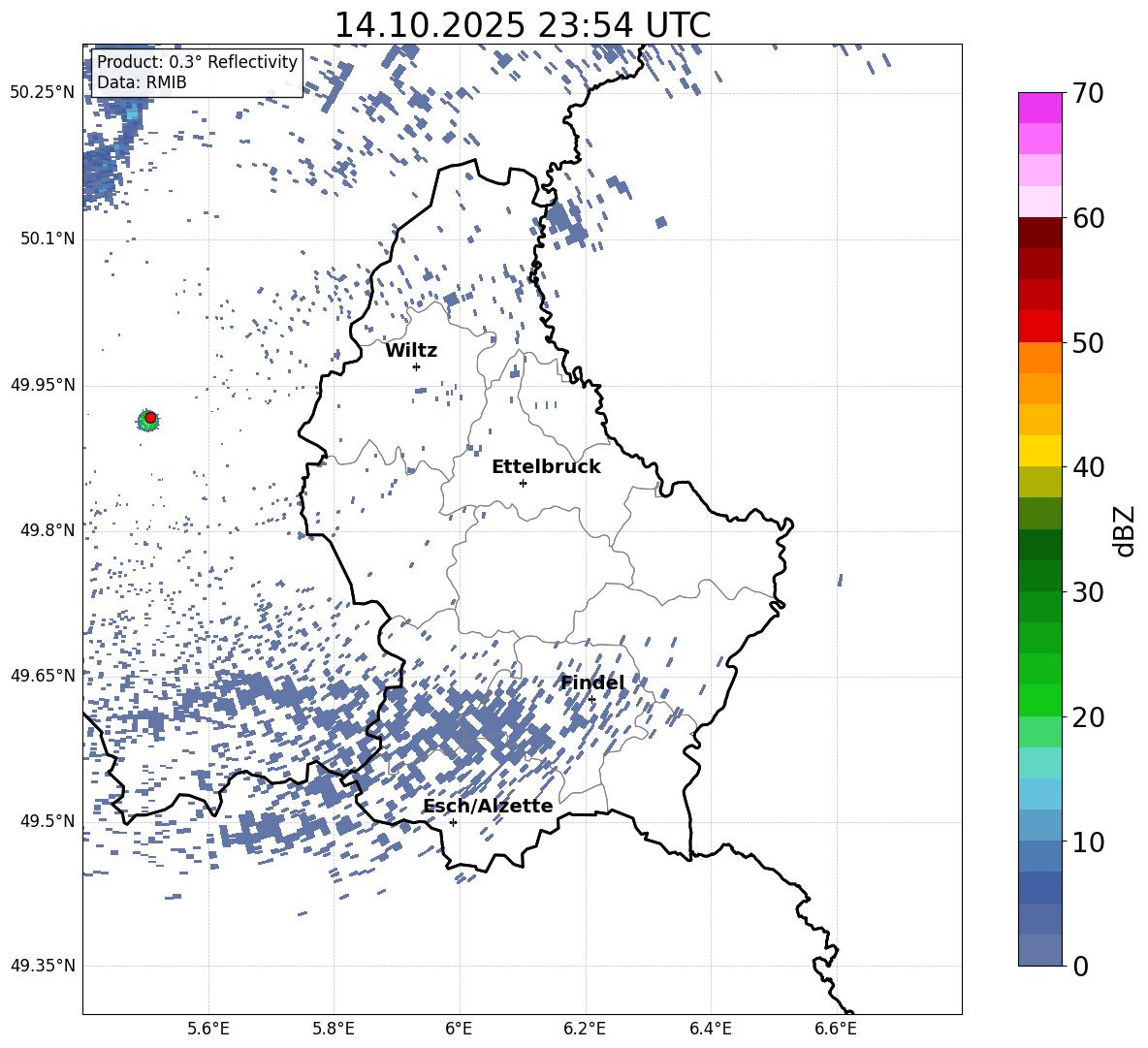
Task: Click the 49.35°N latitude label
Action: 43,966
